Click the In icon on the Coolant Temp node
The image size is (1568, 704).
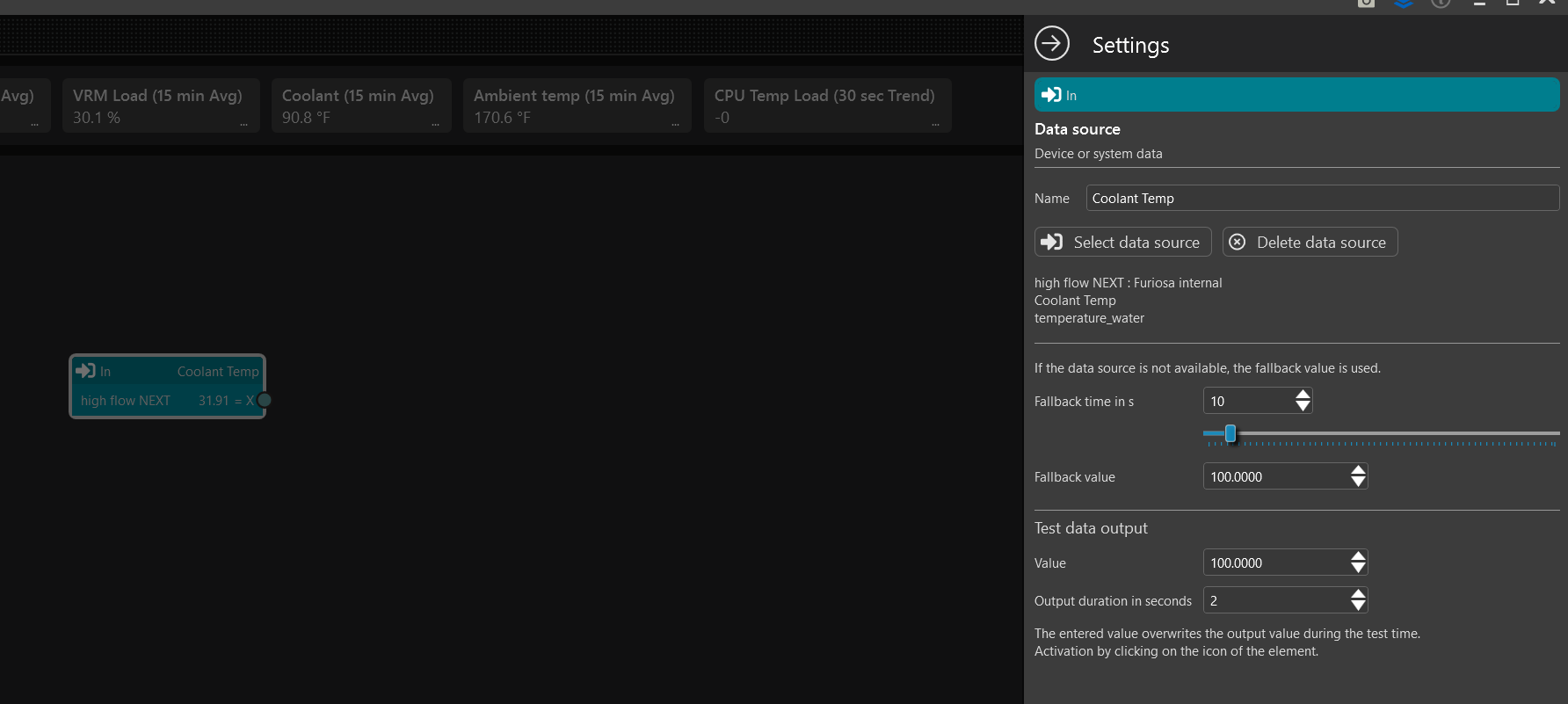[x=86, y=371]
